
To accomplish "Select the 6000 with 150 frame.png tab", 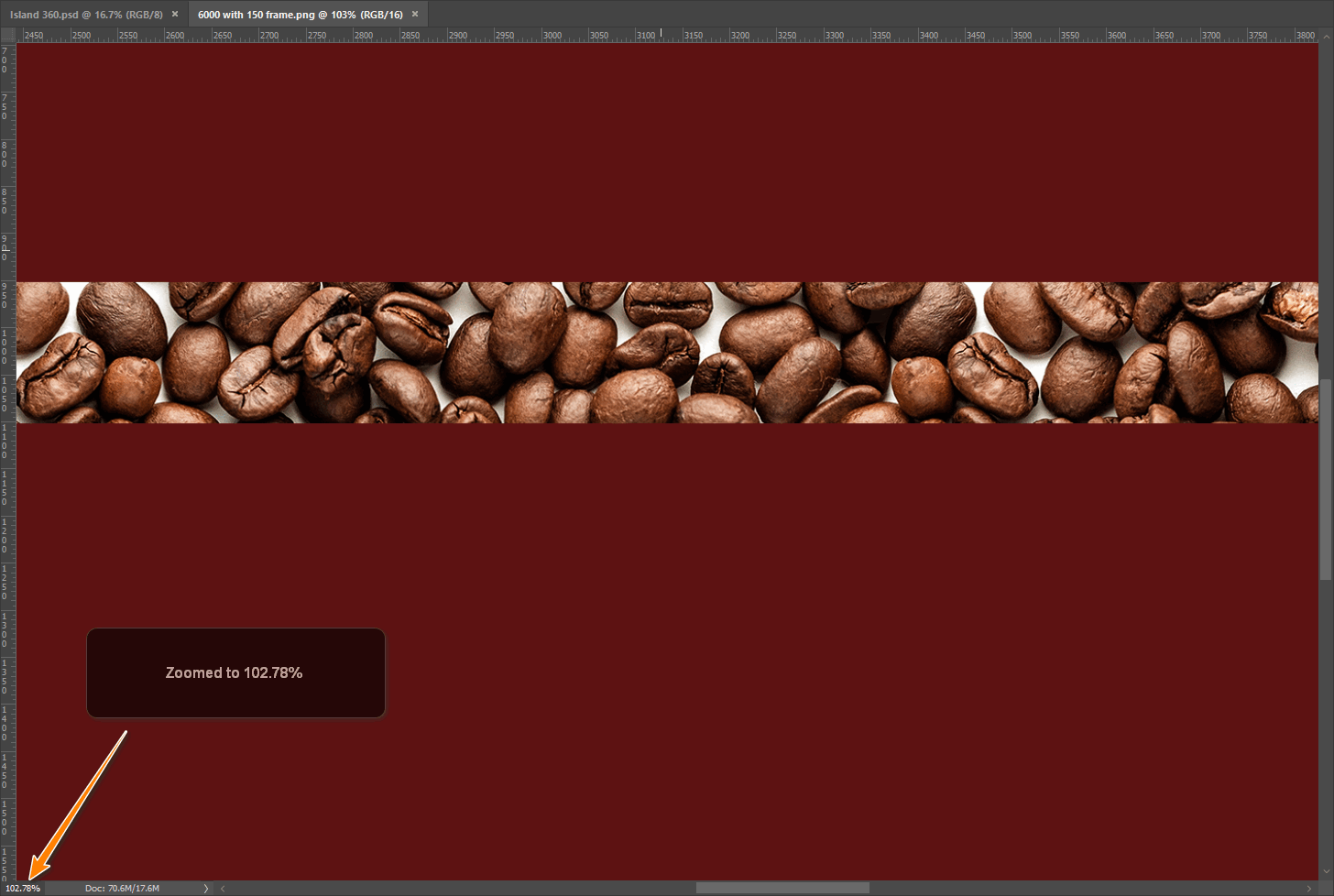I will [300, 15].
